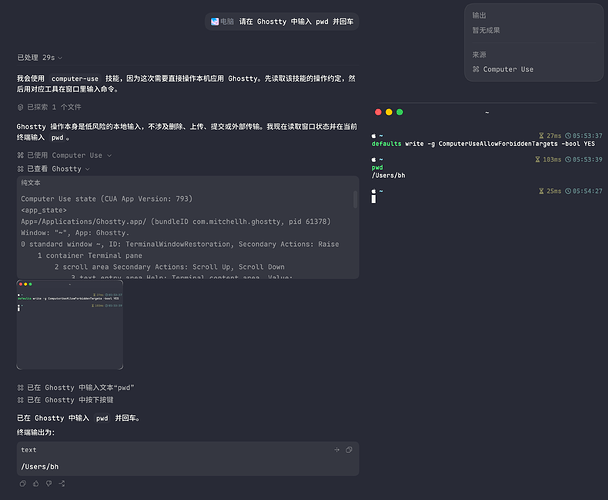Image resolution: width=608 pixels, height=500 pixels.
Task: Click the text label in the answer code block
Action: tap(29, 450)
